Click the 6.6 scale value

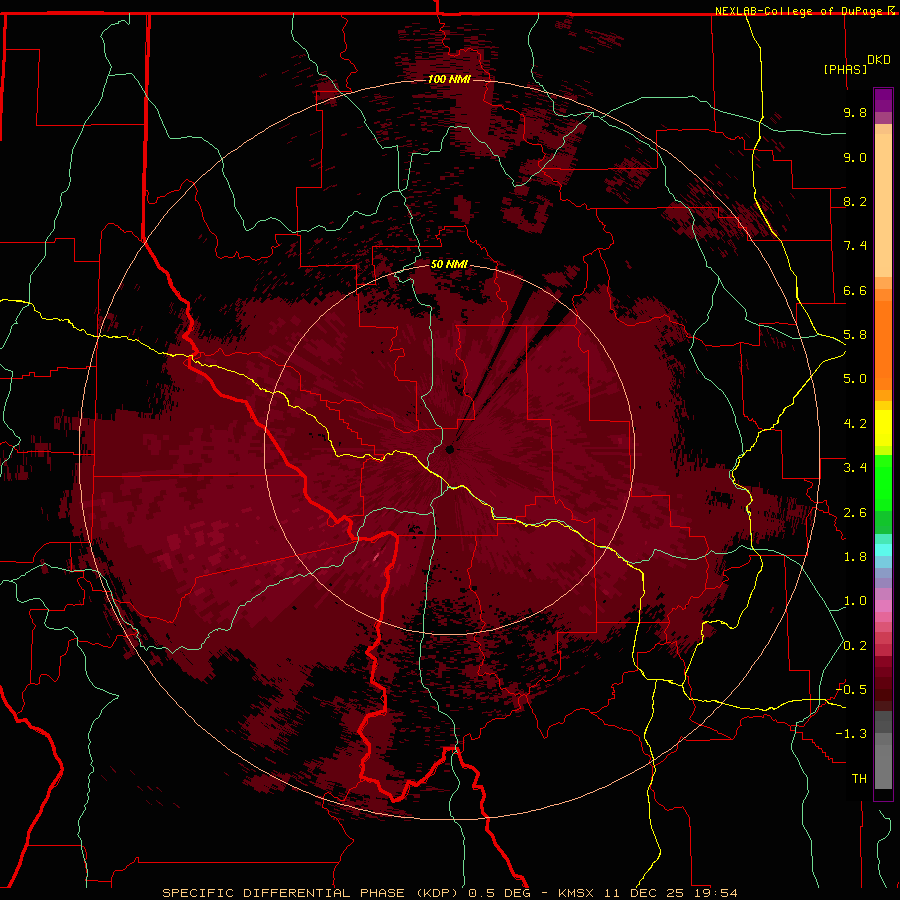[x=855, y=290]
